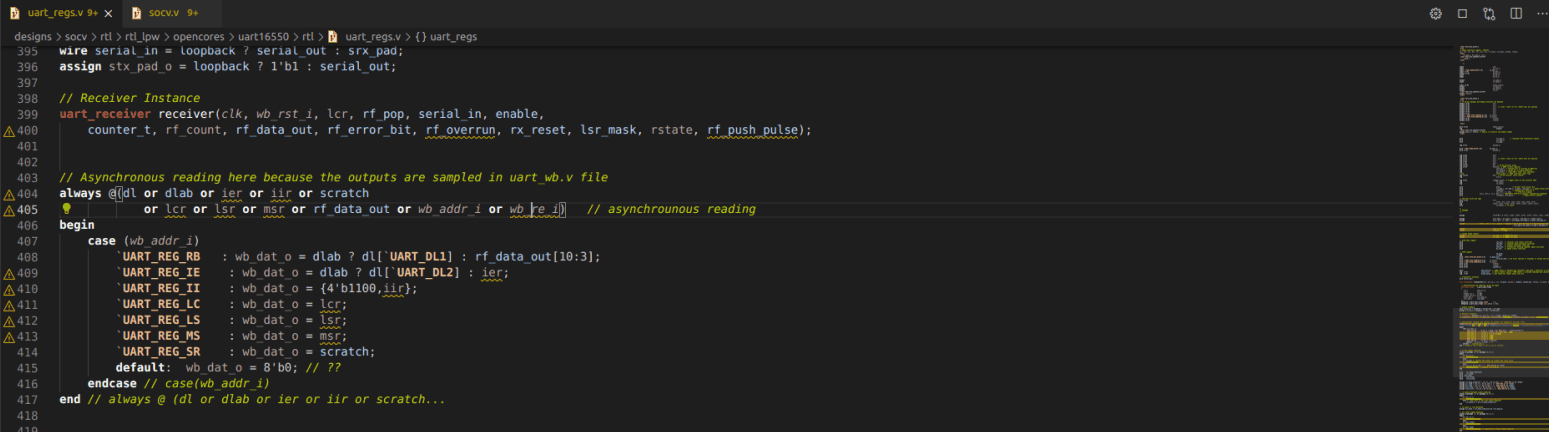The height and width of the screenshot is (432, 1549).
Task: Click the warning icon on line 400
Action: click(9, 131)
